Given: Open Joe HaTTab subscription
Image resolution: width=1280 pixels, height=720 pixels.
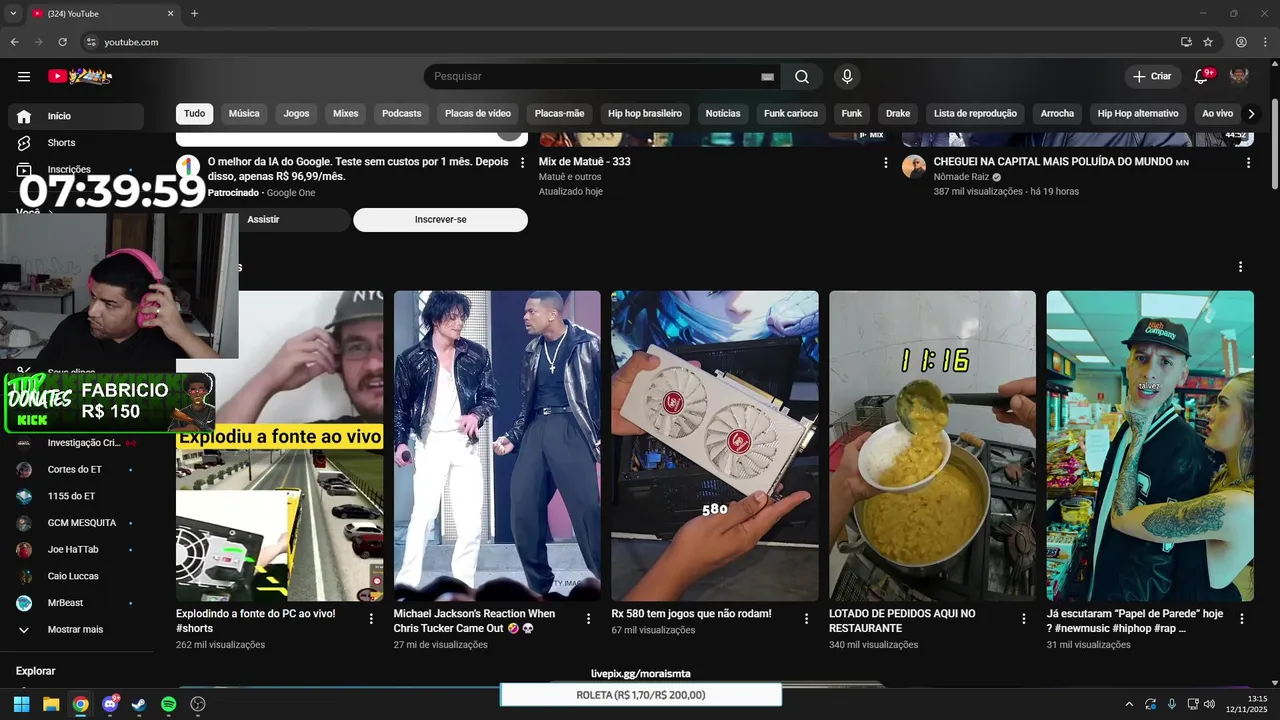Looking at the screenshot, I should click(x=78, y=549).
